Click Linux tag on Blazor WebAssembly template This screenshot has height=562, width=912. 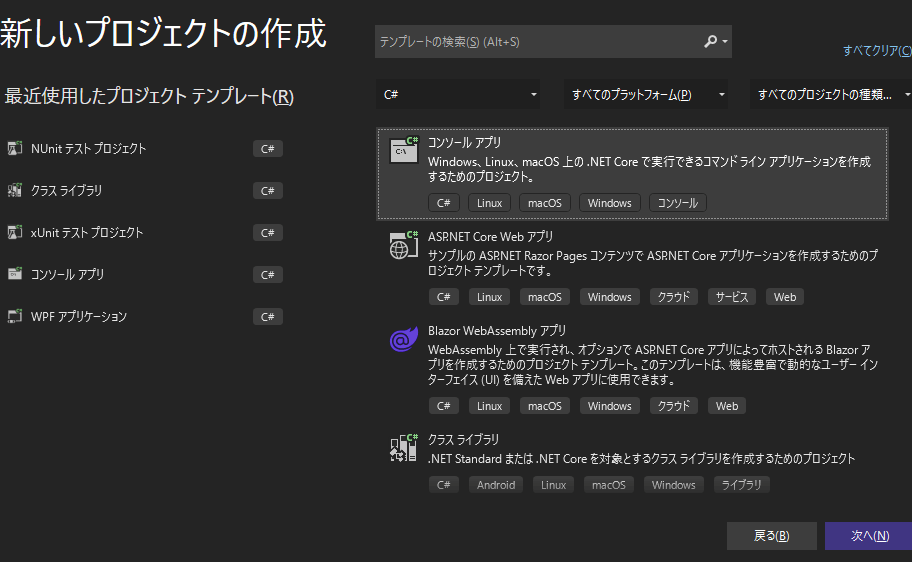coord(489,406)
